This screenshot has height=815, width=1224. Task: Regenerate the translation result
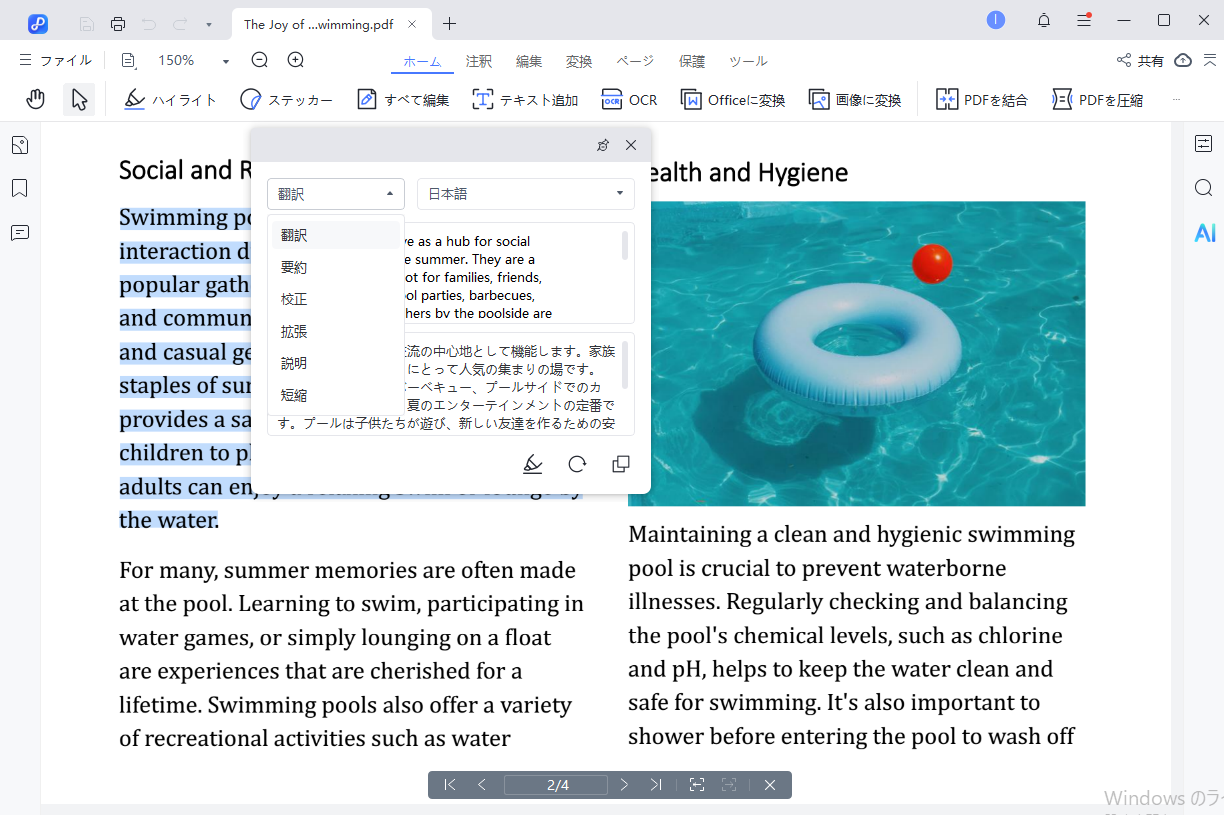tap(577, 464)
